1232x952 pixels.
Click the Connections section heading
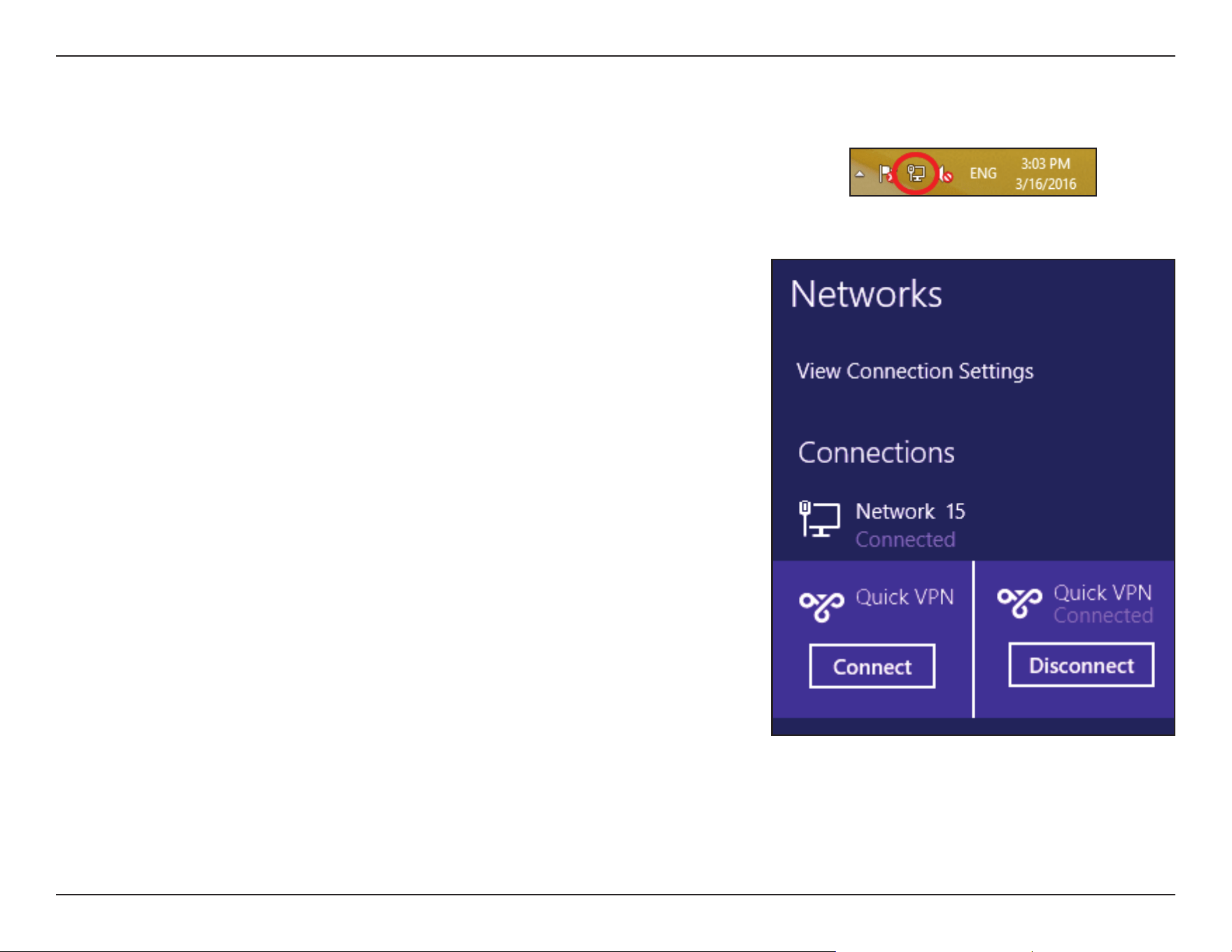coord(876,453)
